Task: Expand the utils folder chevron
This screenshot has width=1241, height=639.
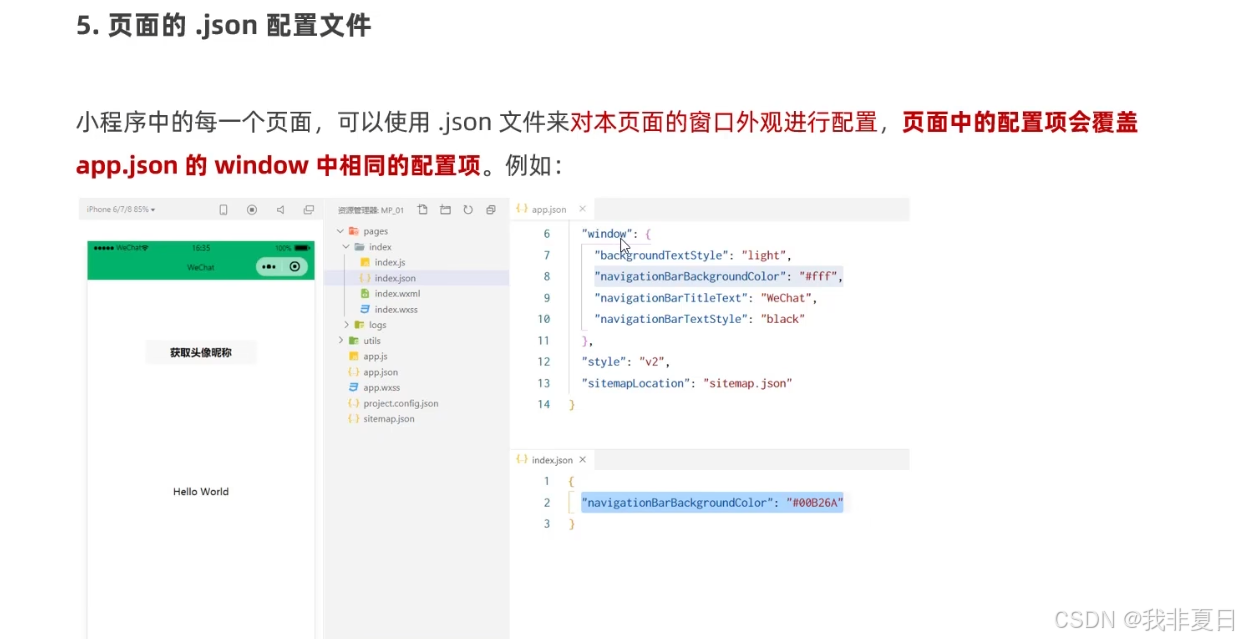Action: (x=340, y=341)
